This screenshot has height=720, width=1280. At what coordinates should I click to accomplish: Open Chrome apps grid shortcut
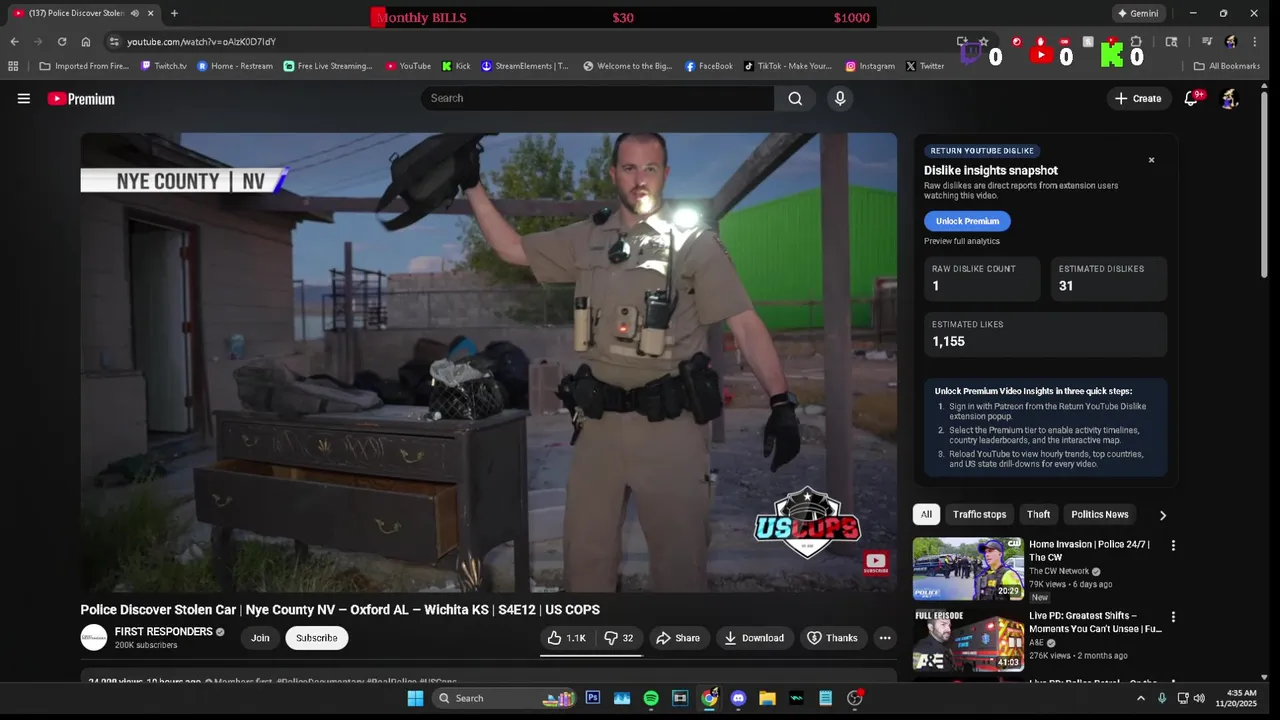[13, 66]
